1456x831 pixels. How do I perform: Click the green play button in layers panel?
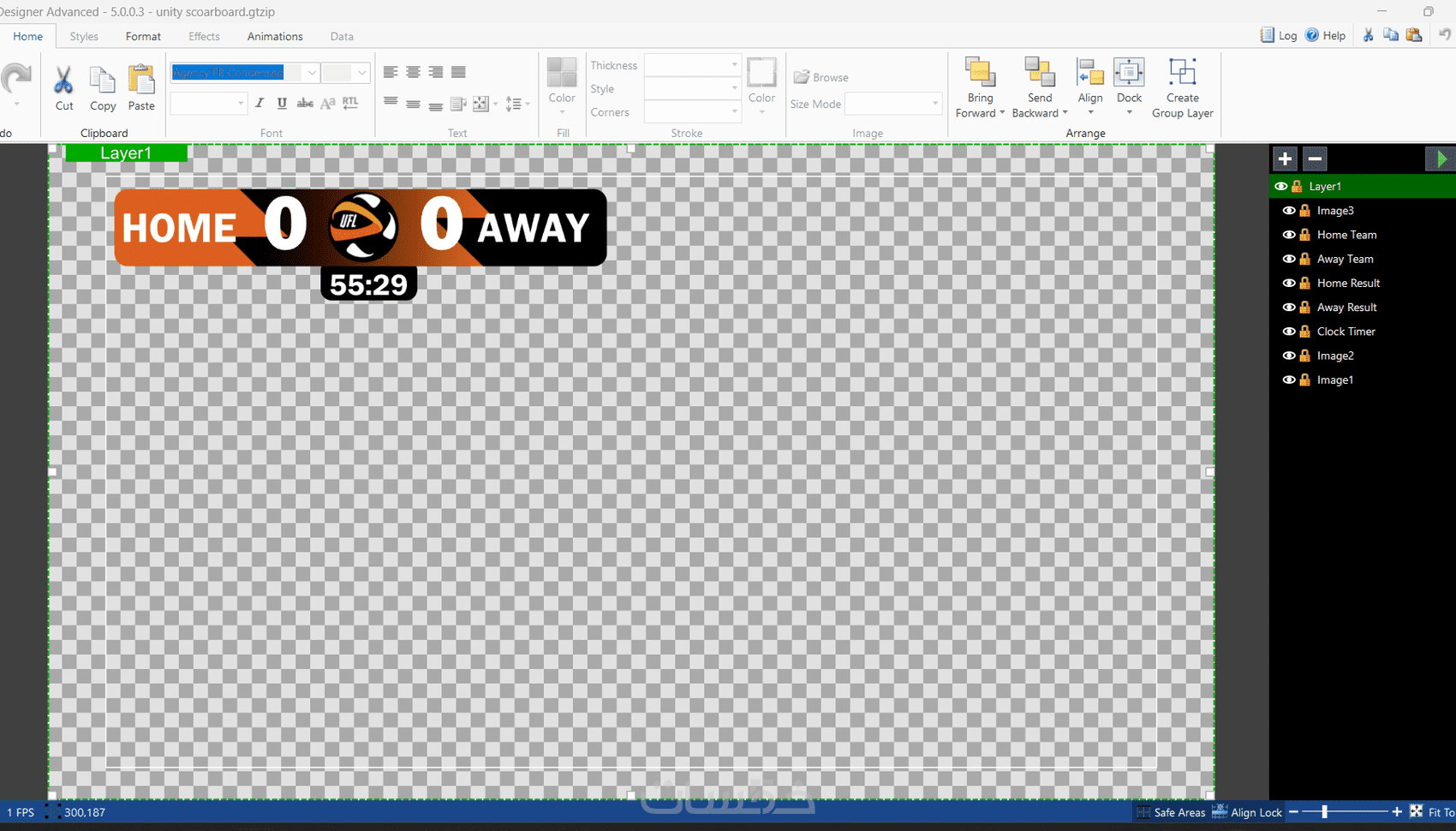(x=1441, y=158)
